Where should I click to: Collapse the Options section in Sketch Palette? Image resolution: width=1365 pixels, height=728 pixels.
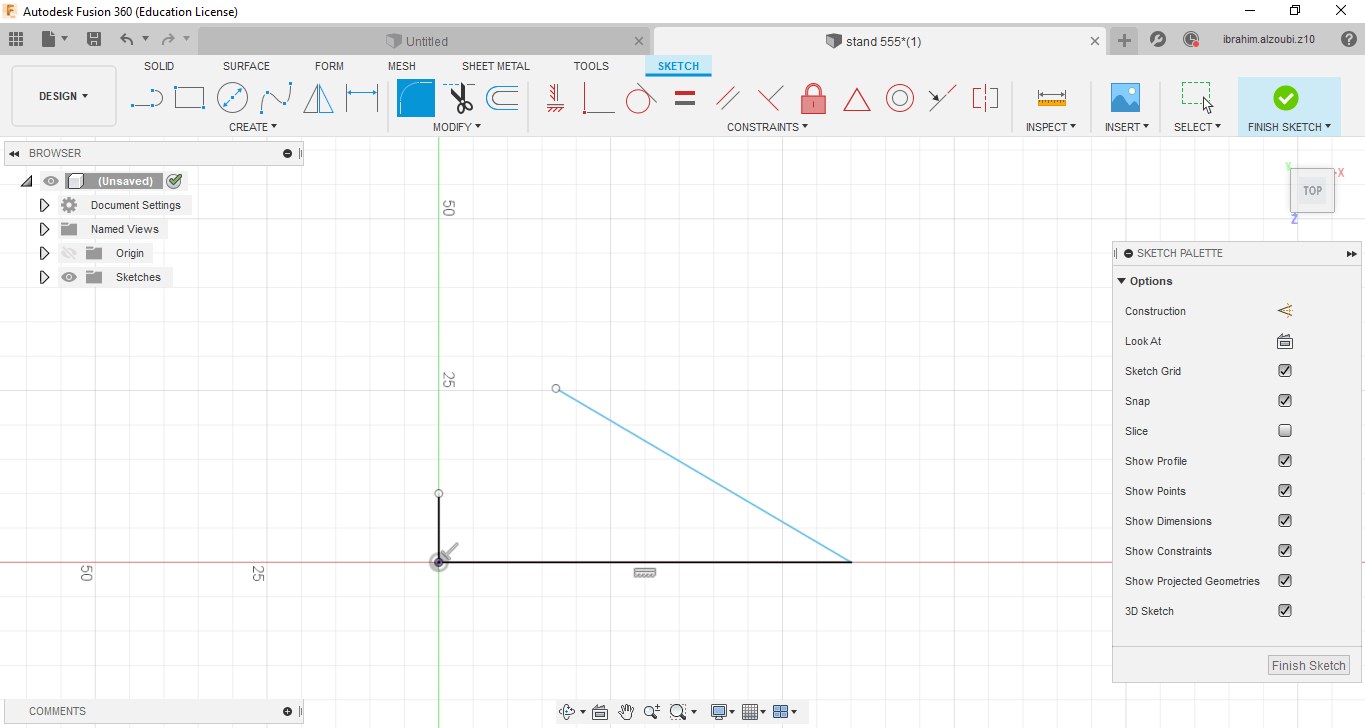(1122, 281)
